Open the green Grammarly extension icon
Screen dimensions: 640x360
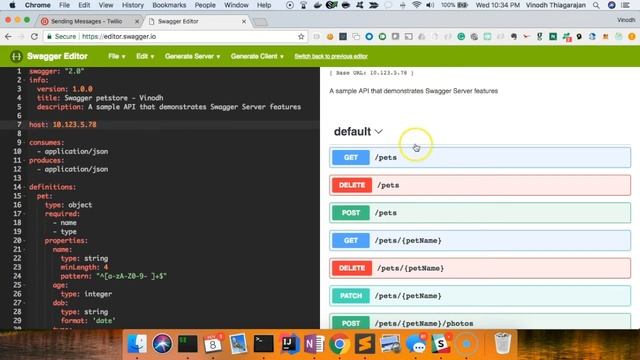(461, 37)
